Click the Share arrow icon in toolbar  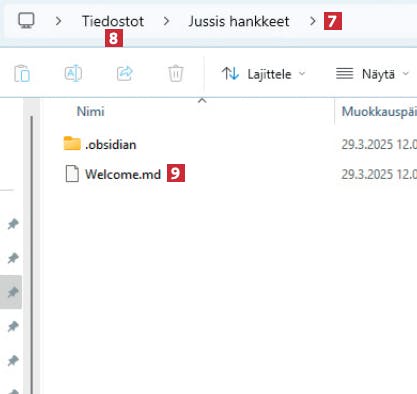tap(125, 73)
